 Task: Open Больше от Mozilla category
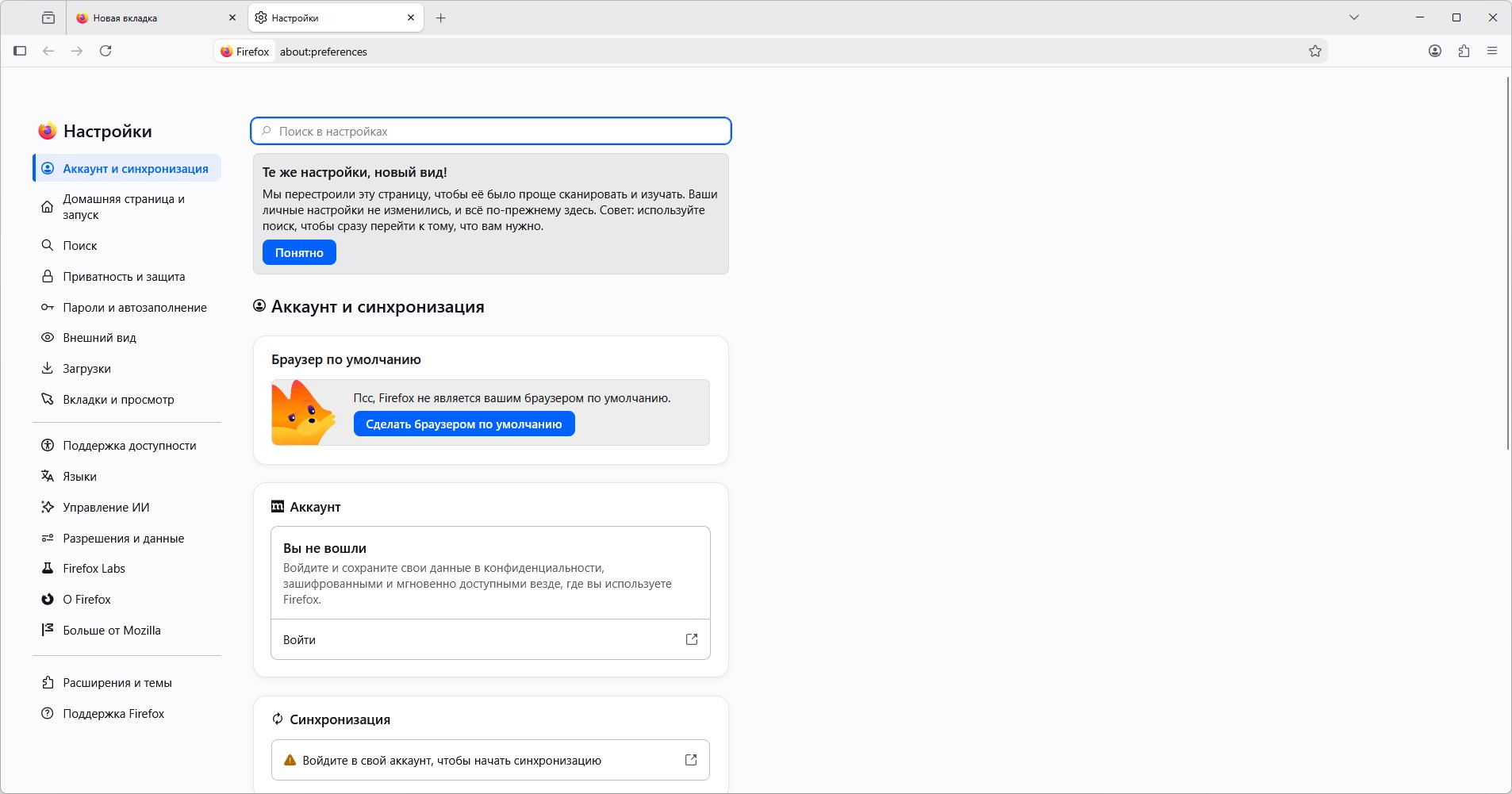click(x=127, y=631)
